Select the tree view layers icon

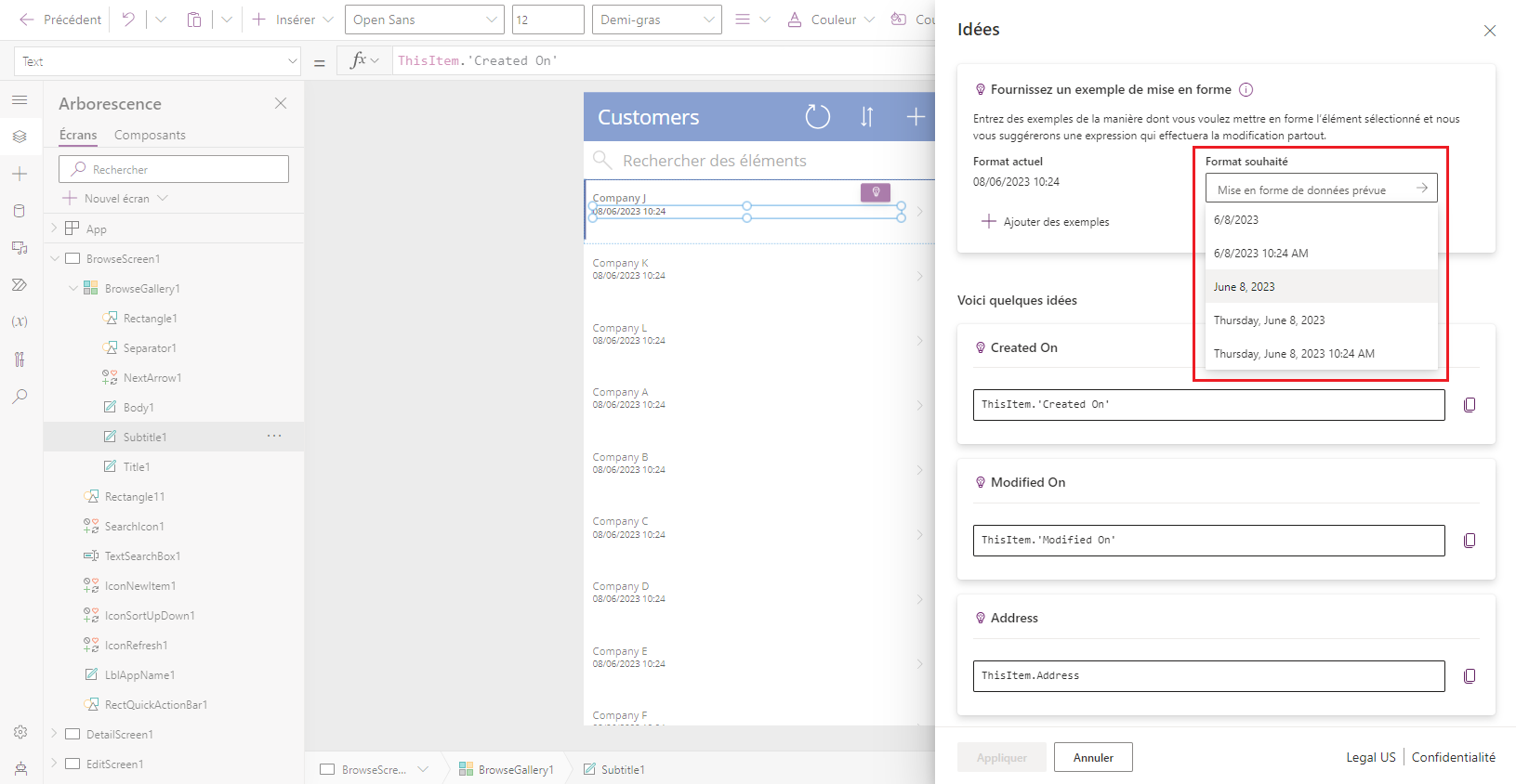tap(20, 137)
